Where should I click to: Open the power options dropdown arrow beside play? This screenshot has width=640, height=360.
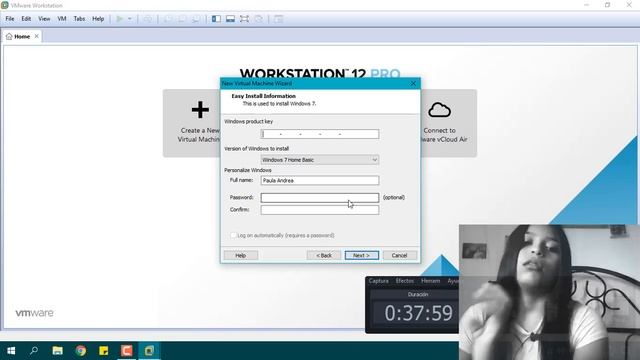pyautogui.click(x=130, y=19)
